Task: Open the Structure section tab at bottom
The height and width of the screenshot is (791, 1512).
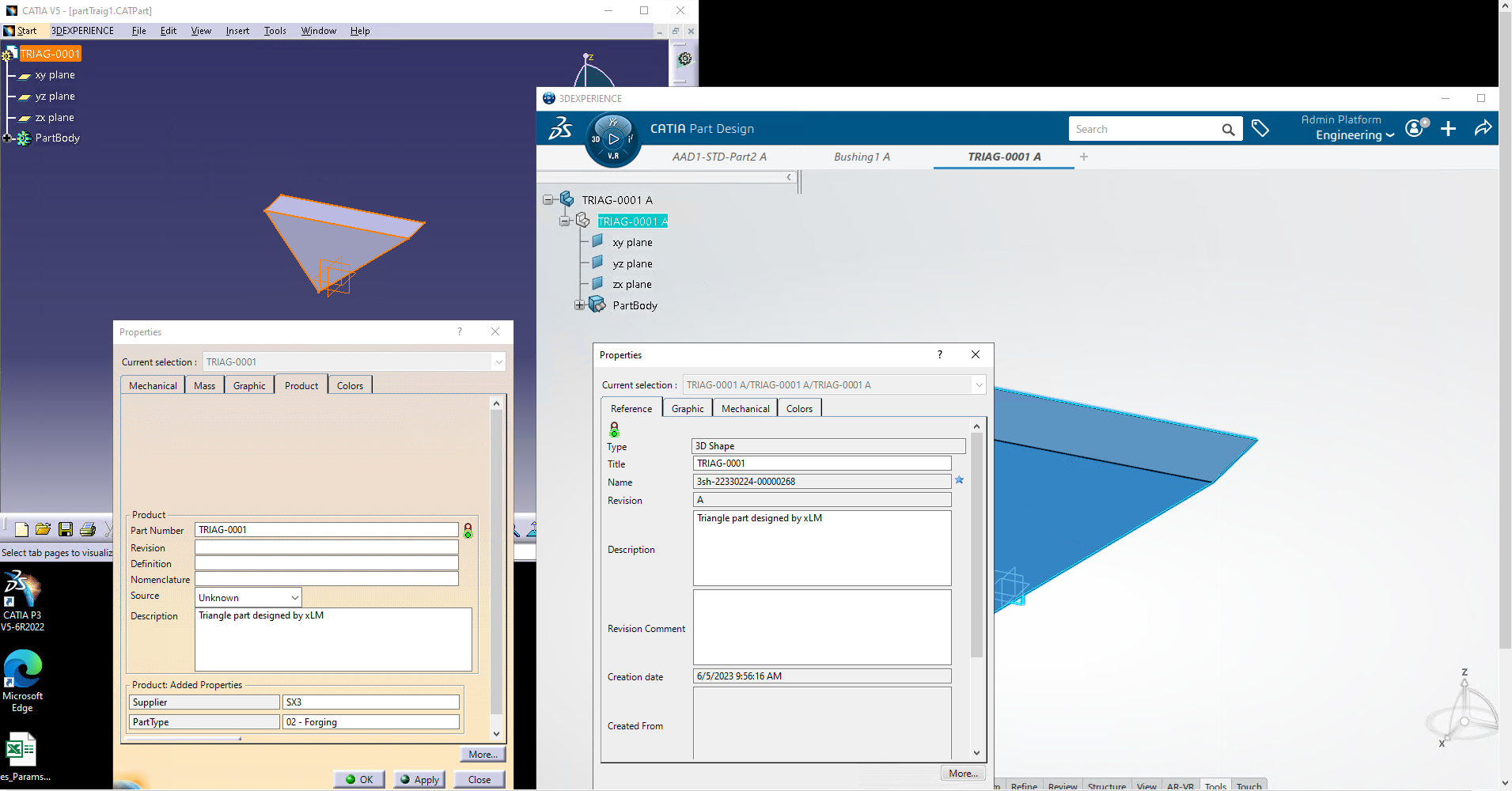Action: pos(1106,785)
